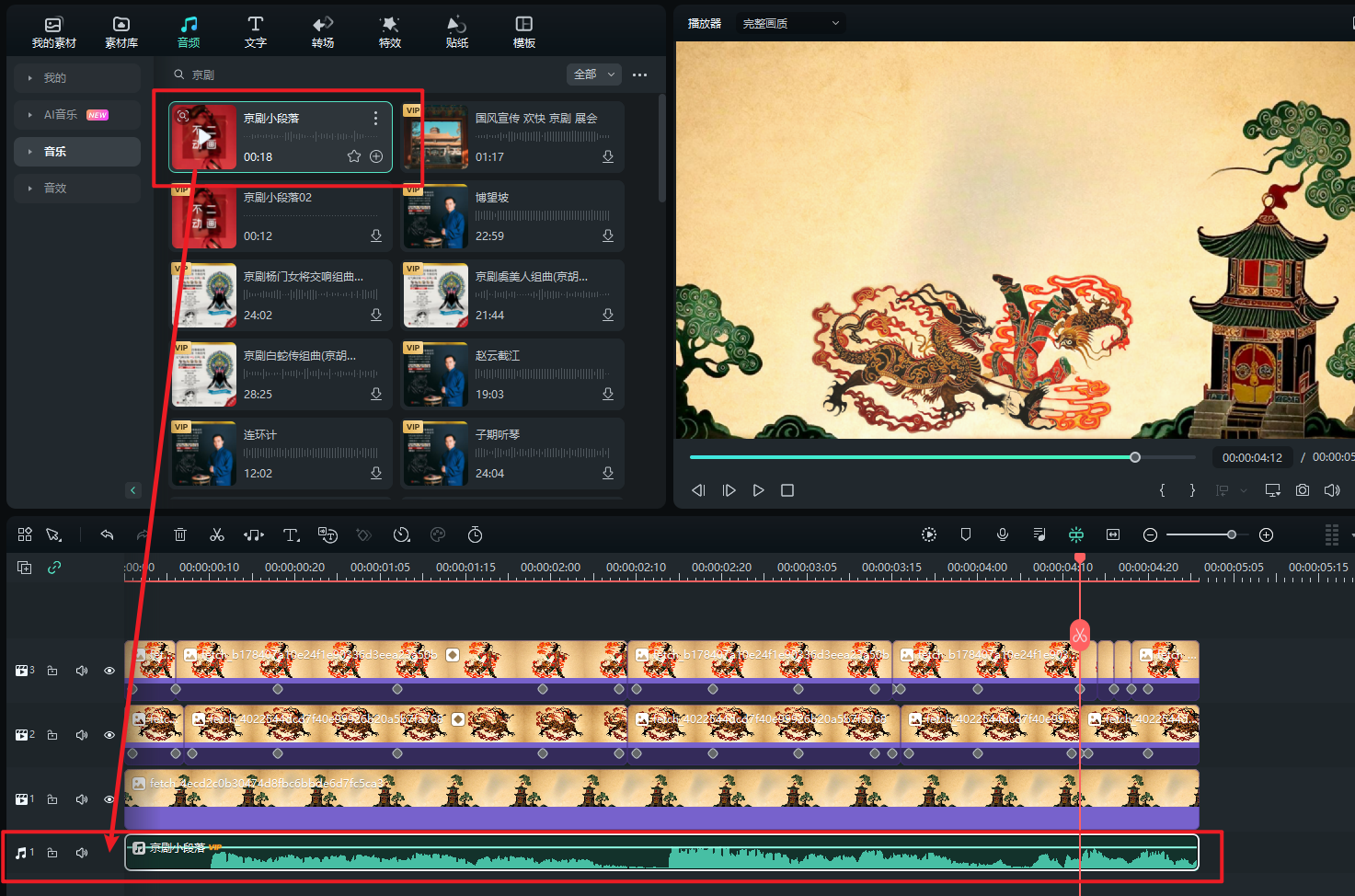
Task: Click the microphone voiceover record icon
Action: (1003, 534)
